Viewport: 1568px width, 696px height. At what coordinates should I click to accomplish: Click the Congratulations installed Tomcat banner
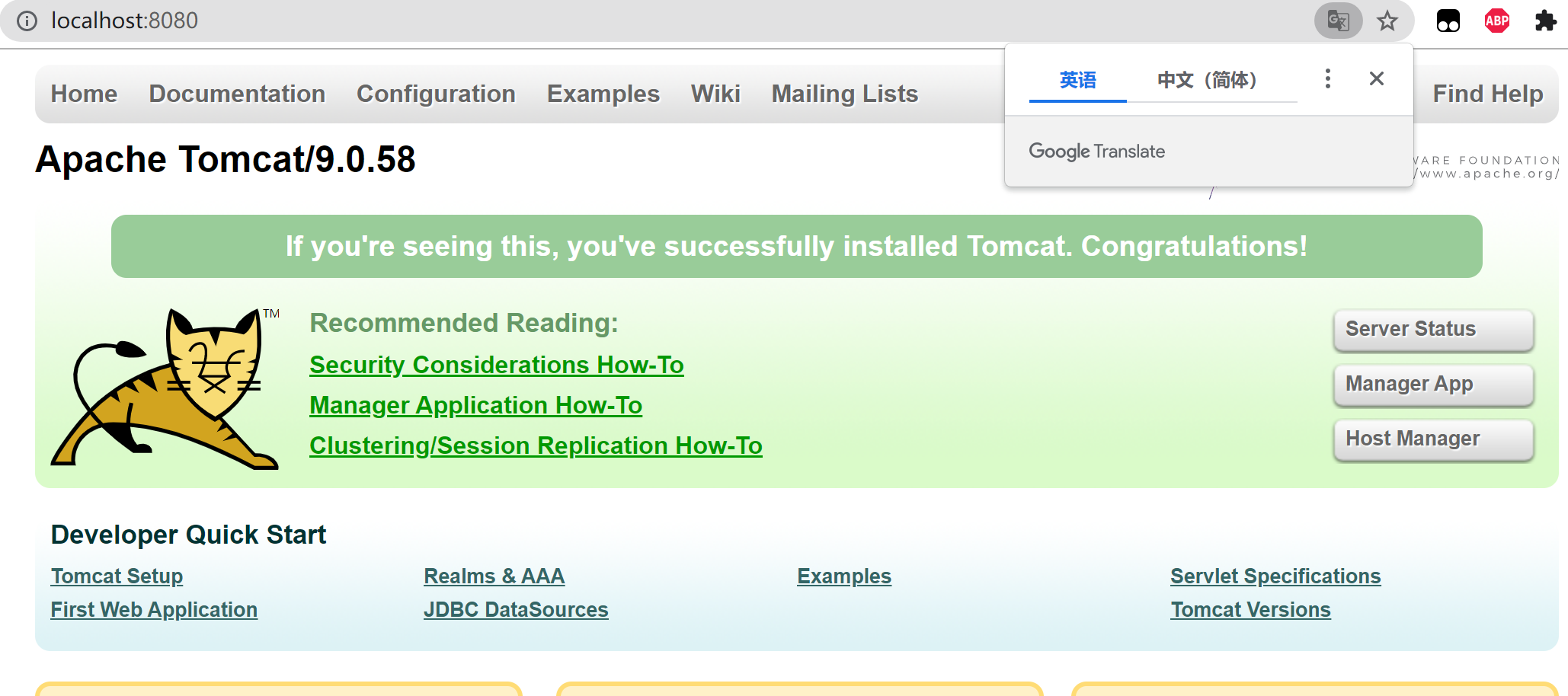pos(796,246)
